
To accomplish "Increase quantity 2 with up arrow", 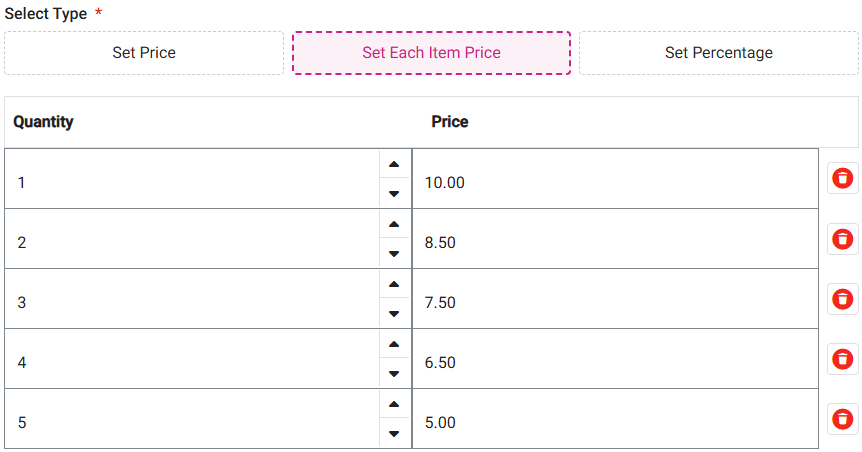I will pyautogui.click(x=394, y=224).
